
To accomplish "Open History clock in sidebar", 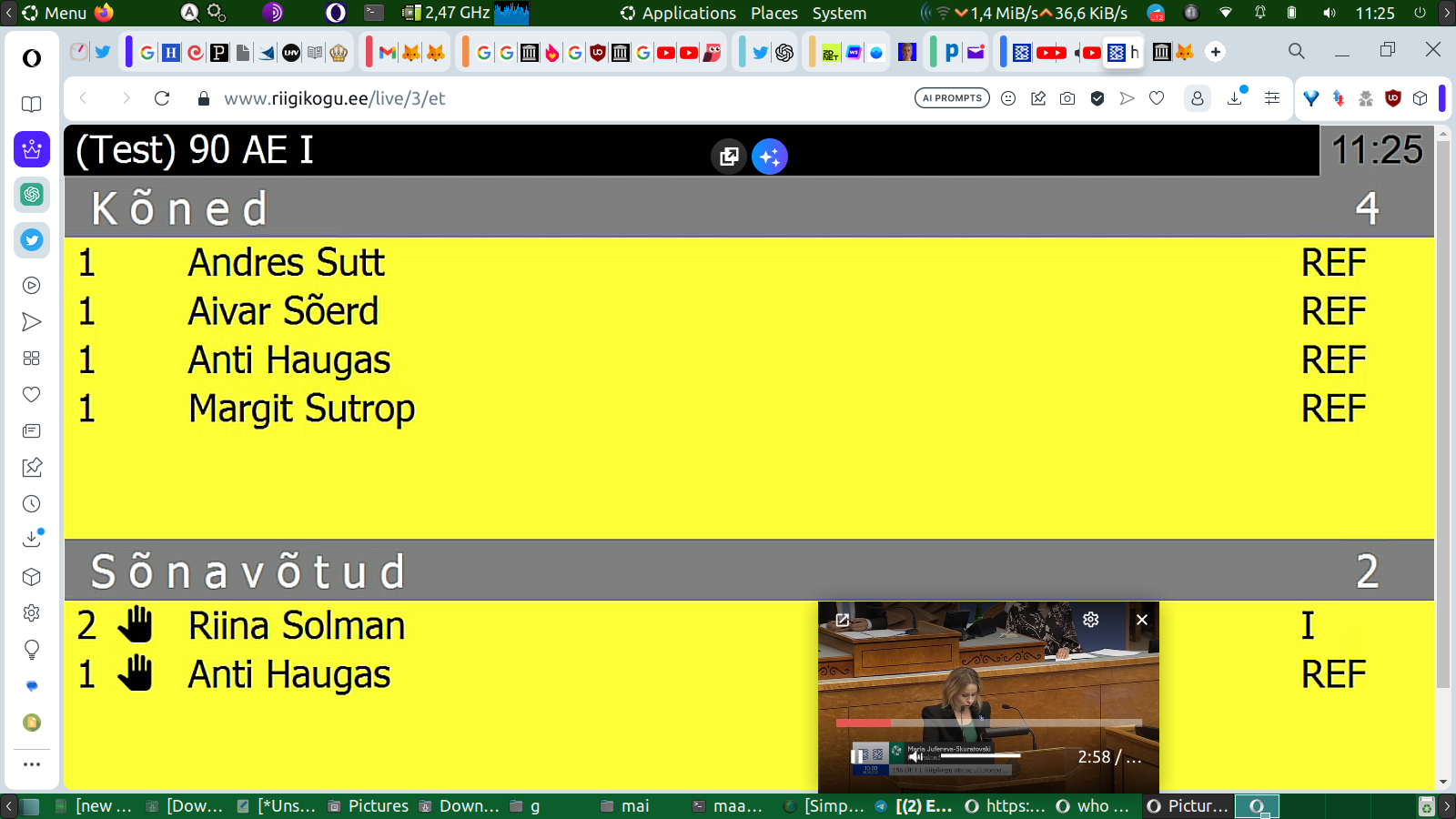I will coord(32,504).
